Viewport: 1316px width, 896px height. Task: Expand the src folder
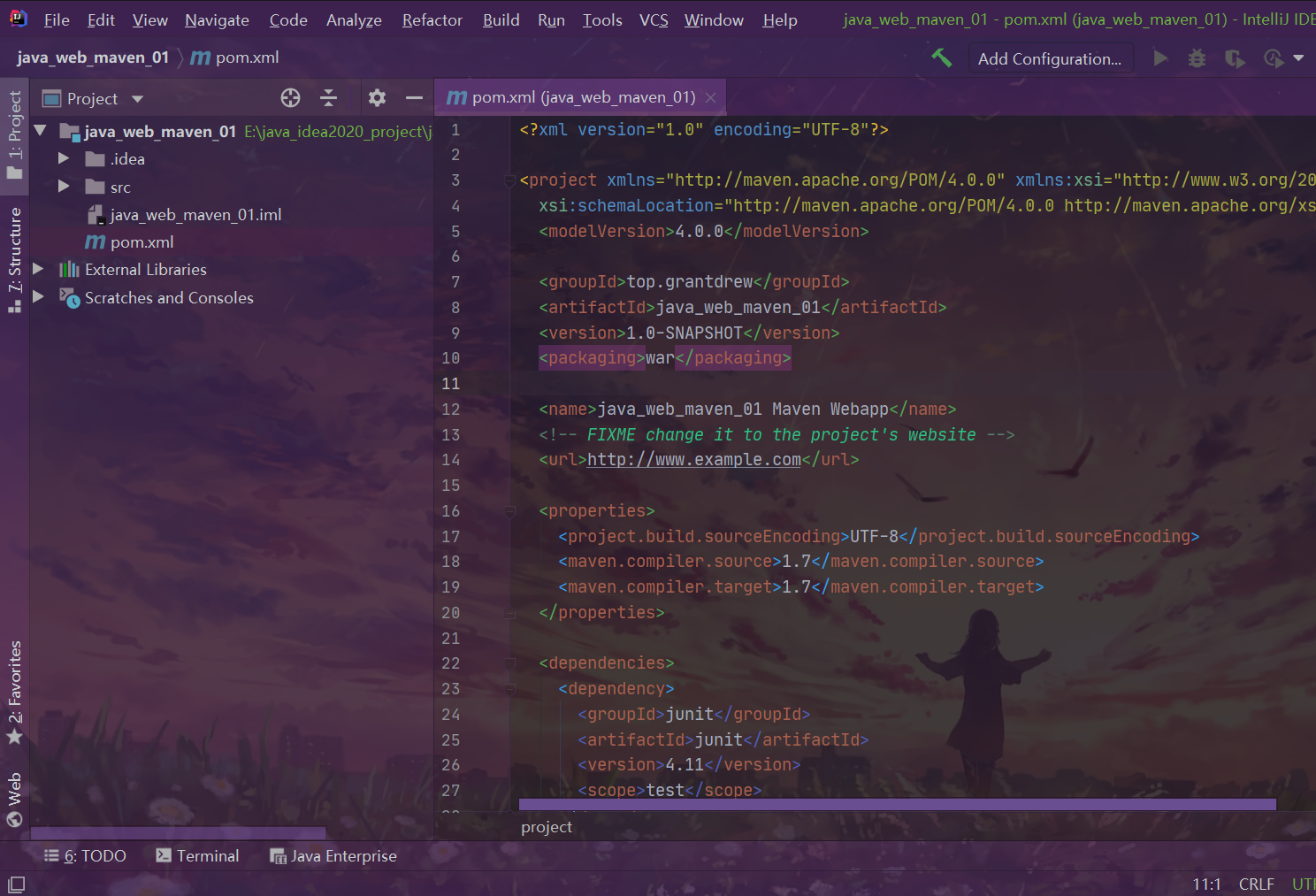(64, 187)
